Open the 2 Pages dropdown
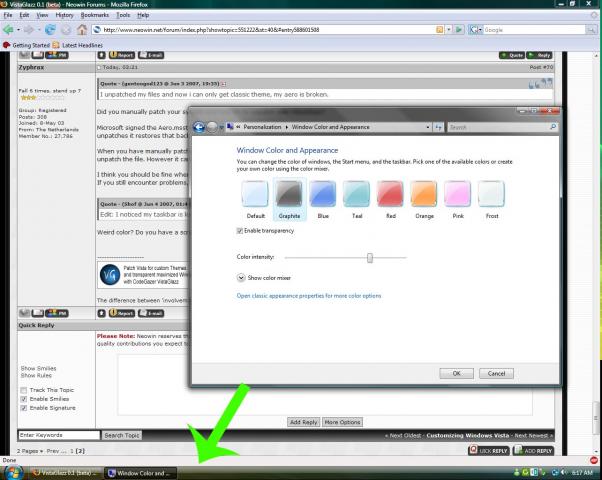Viewport: 602px width, 480px height. pyautogui.click(x=30, y=451)
